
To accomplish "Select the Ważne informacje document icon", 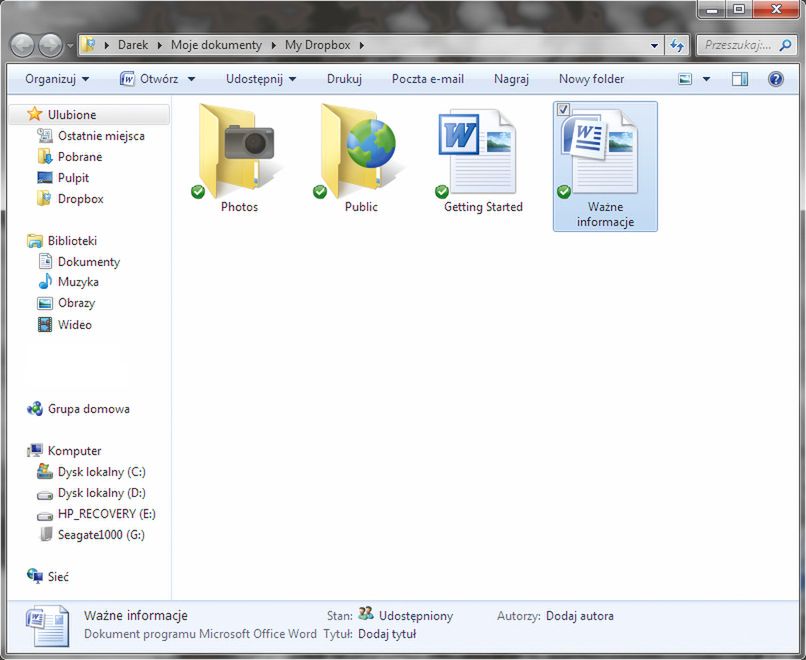I will pos(598,153).
